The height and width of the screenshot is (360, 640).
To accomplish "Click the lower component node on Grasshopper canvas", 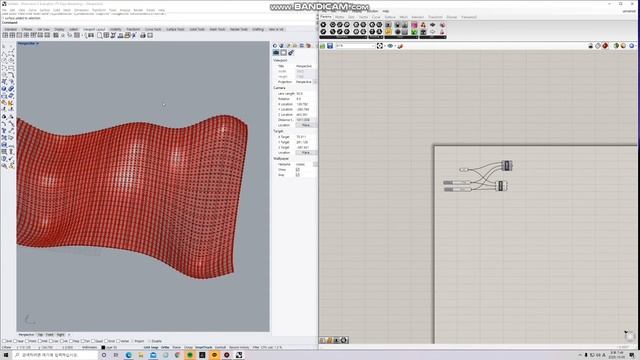I will [x=501, y=186].
